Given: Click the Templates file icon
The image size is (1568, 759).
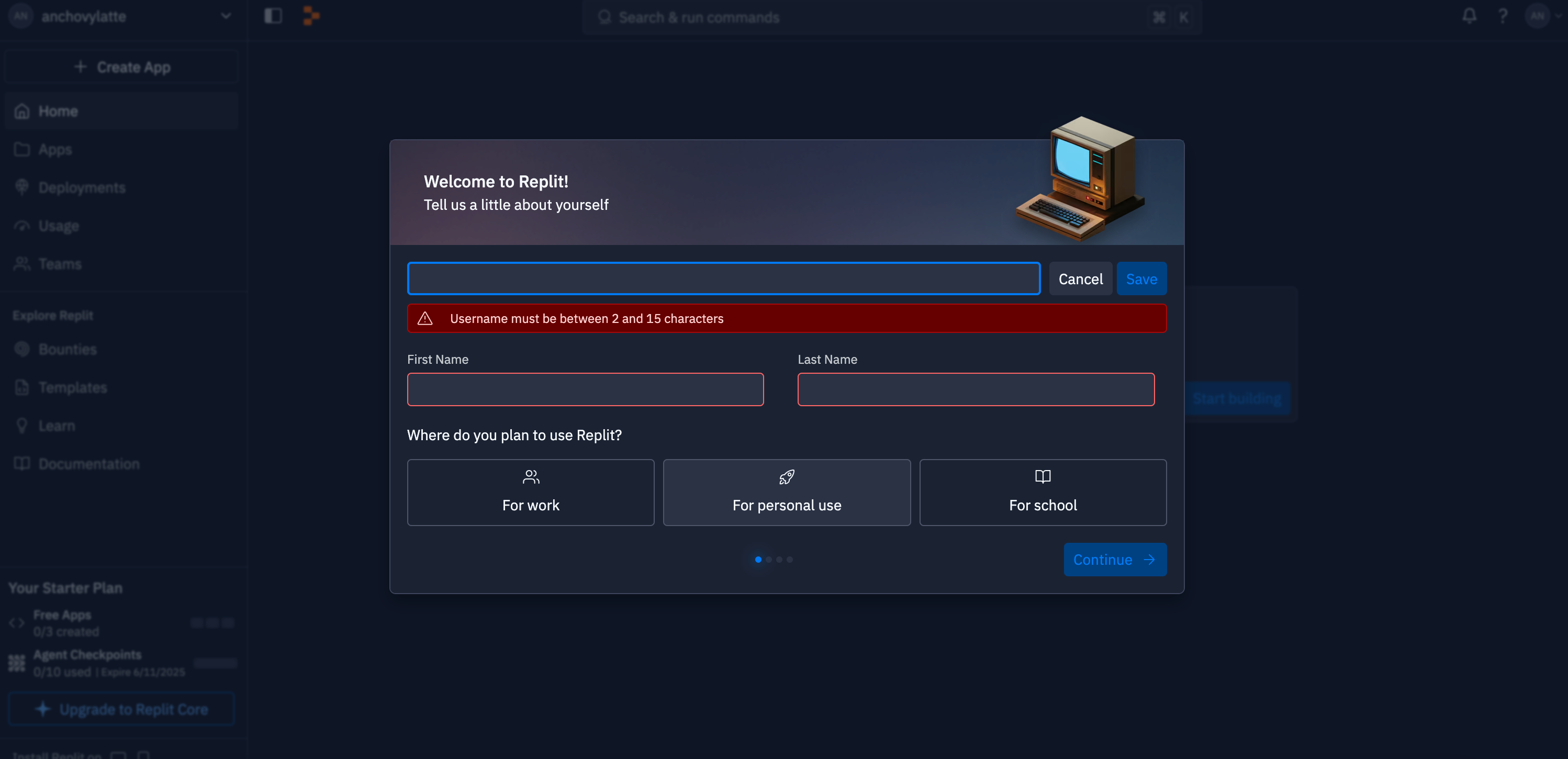Looking at the screenshot, I should coord(22,388).
